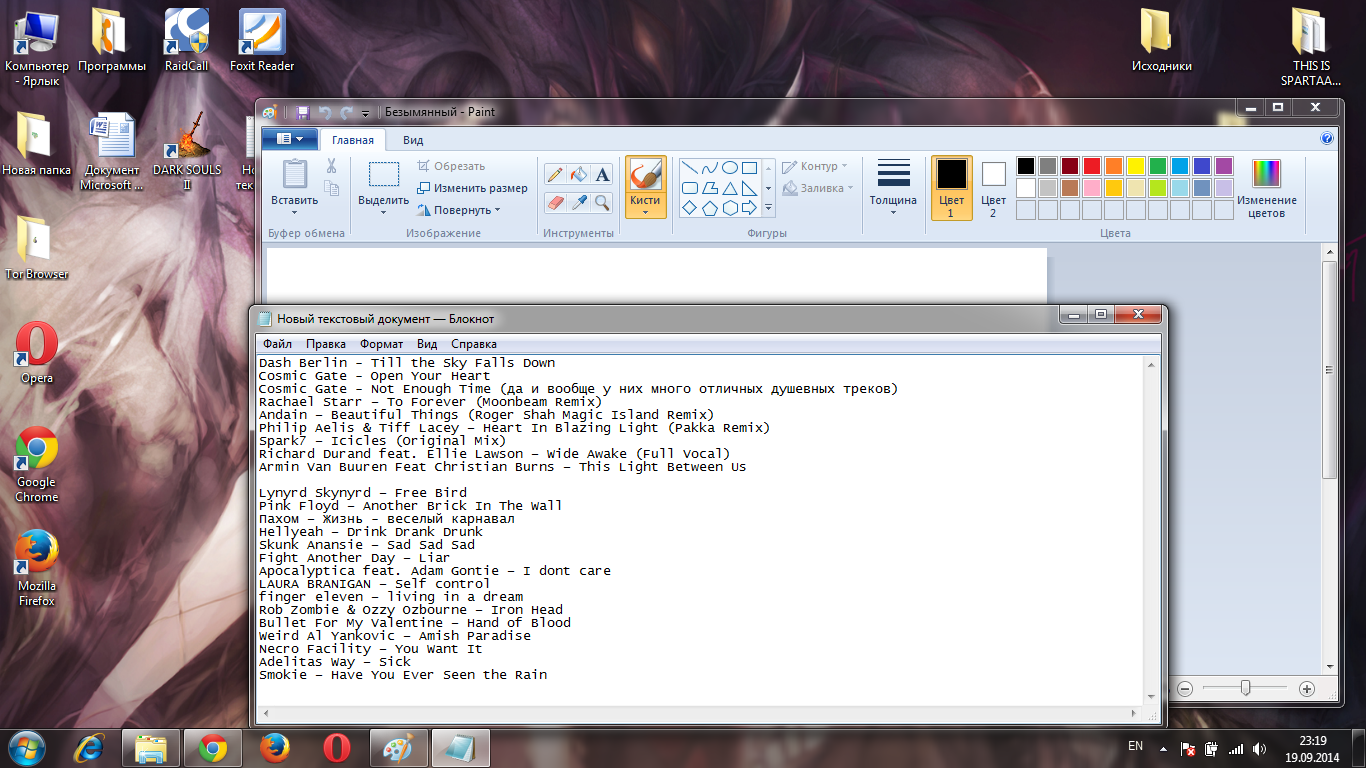The height and width of the screenshot is (770, 1366).
Task: Open the Повернуть (Rotate) dropdown
Action: [459, 210]
